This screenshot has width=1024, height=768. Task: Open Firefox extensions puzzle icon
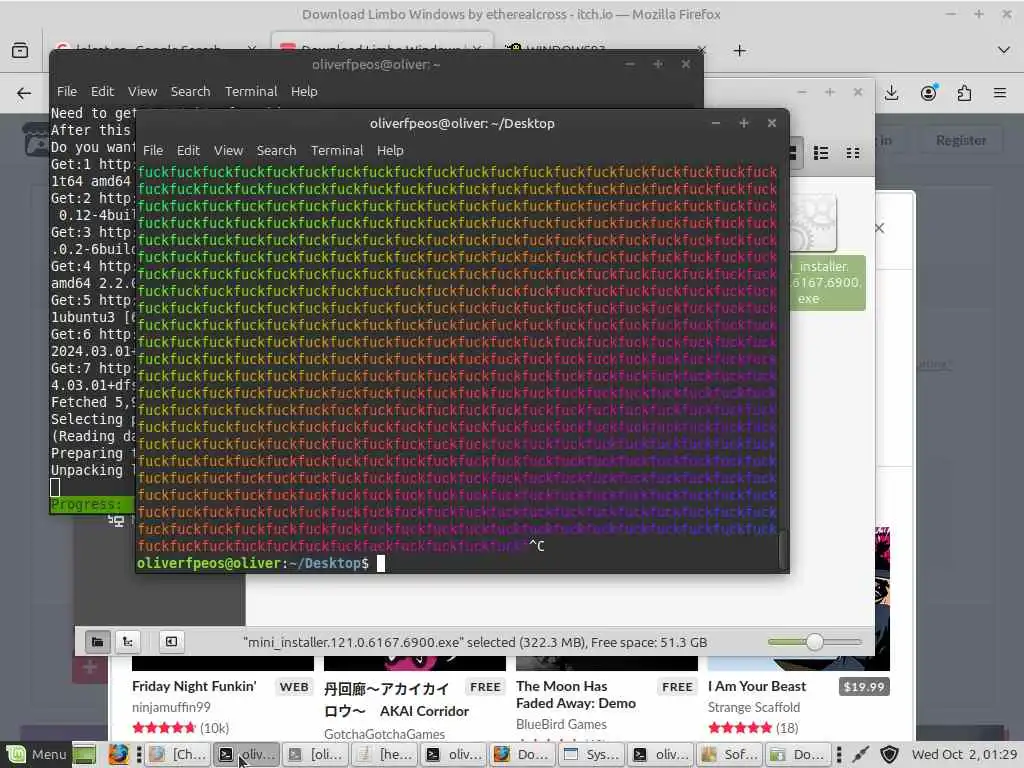click(x=964, y=93)
